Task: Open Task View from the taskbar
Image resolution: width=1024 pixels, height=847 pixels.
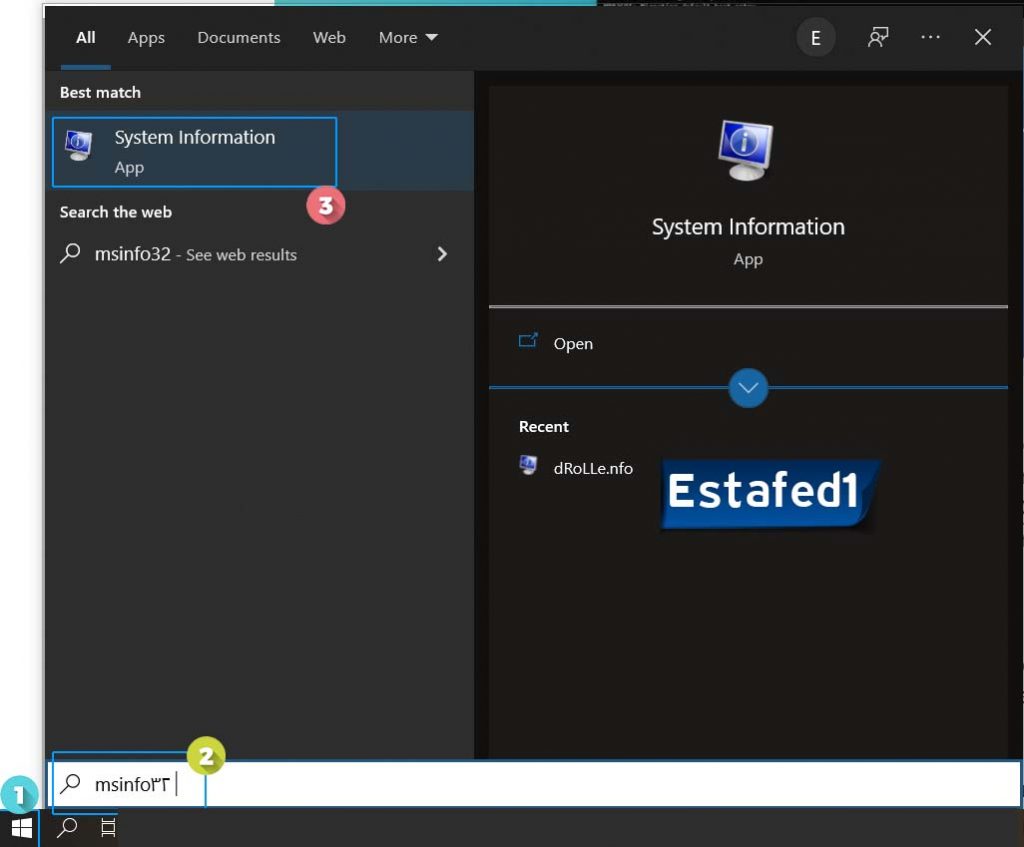Action: click(x=106, y=827)
